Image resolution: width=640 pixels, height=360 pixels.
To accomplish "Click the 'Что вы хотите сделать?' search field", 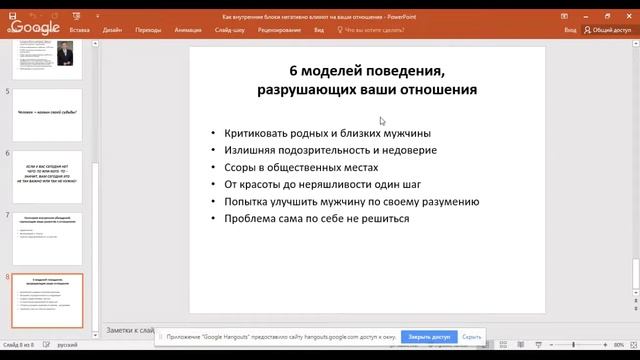I will pos(371,30).
